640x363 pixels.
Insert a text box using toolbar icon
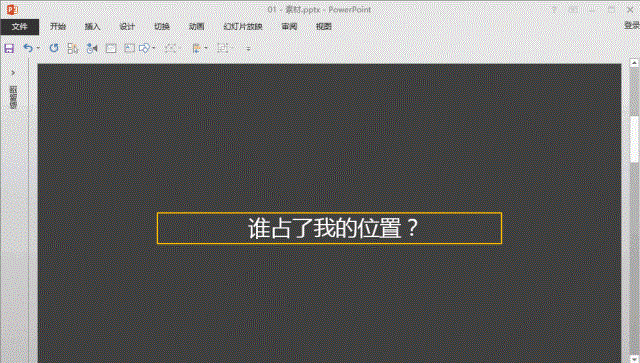111,48
